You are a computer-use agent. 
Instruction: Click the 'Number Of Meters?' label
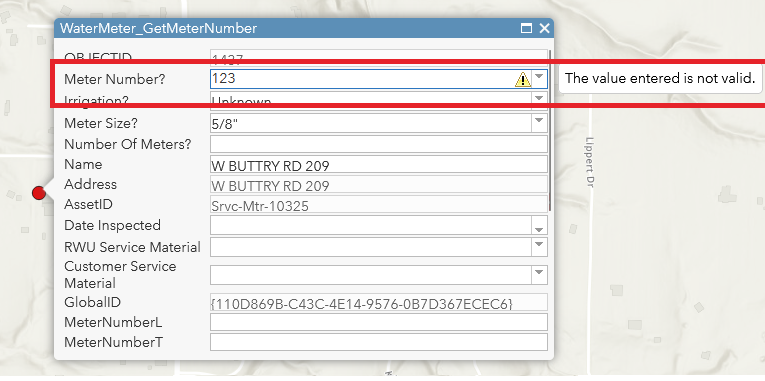pos(128,144)
